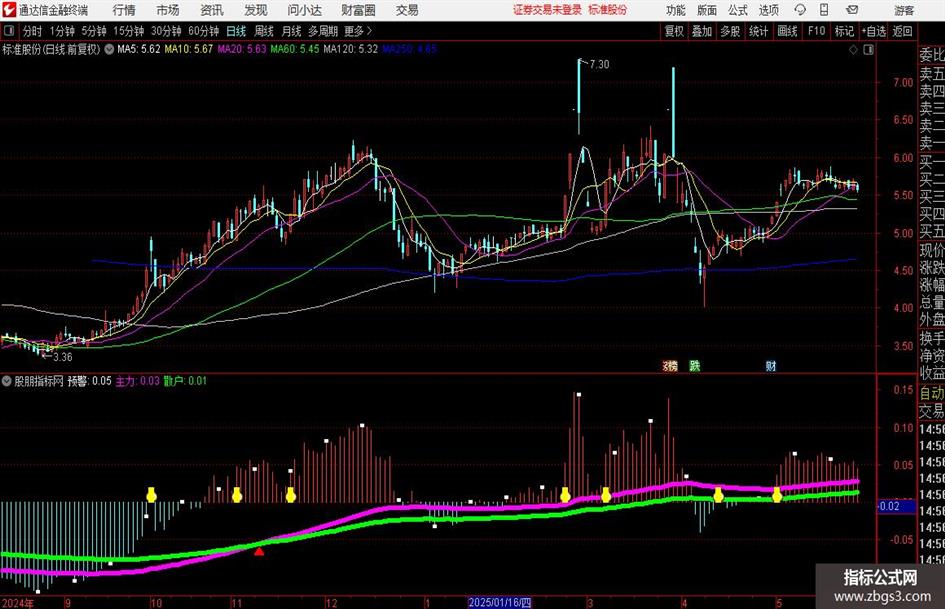
Task: Click the 标记 mark button
Action: point(844,31)
